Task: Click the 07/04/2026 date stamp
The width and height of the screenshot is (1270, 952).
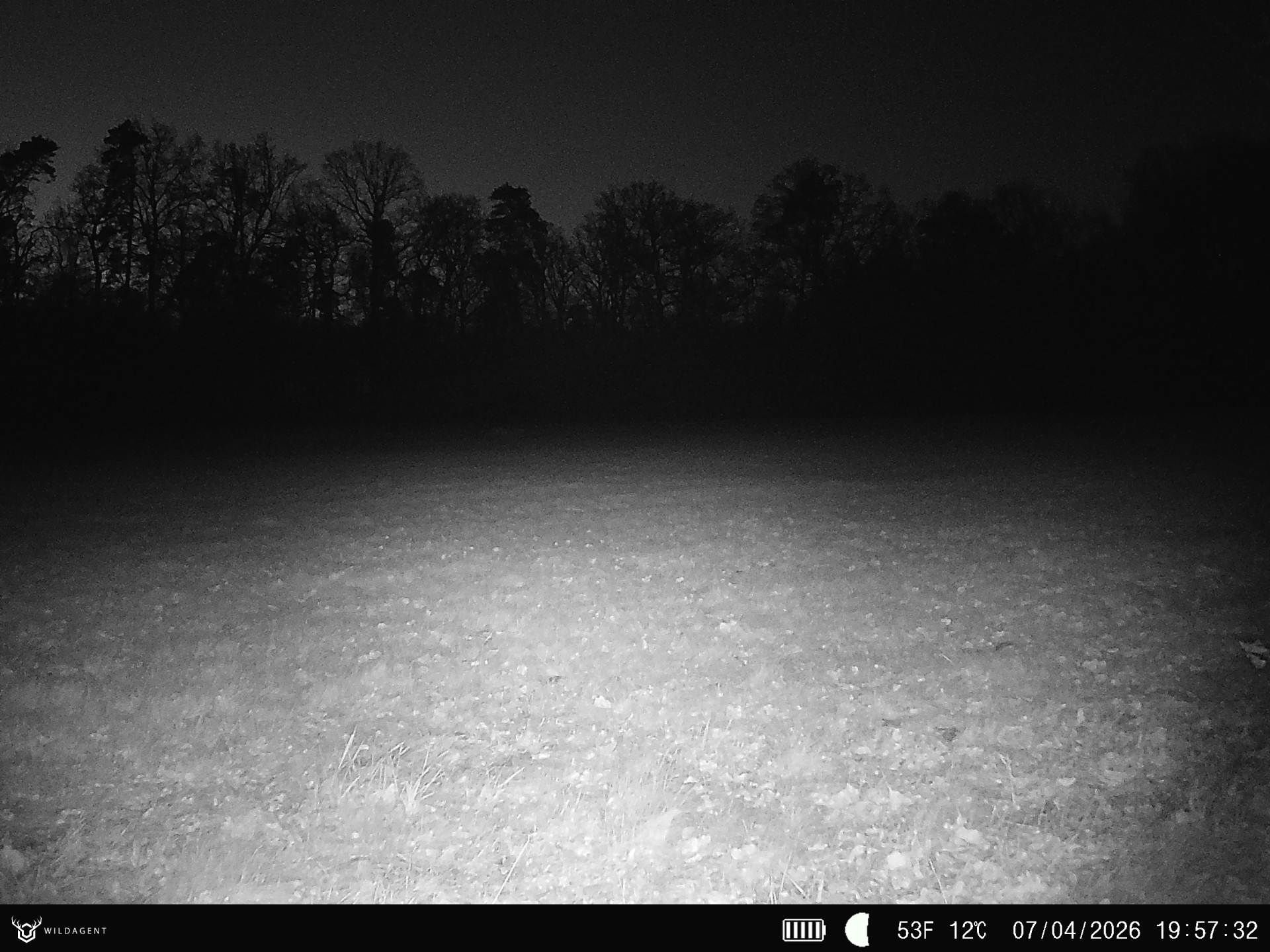Action: (x=1076, y=931)
